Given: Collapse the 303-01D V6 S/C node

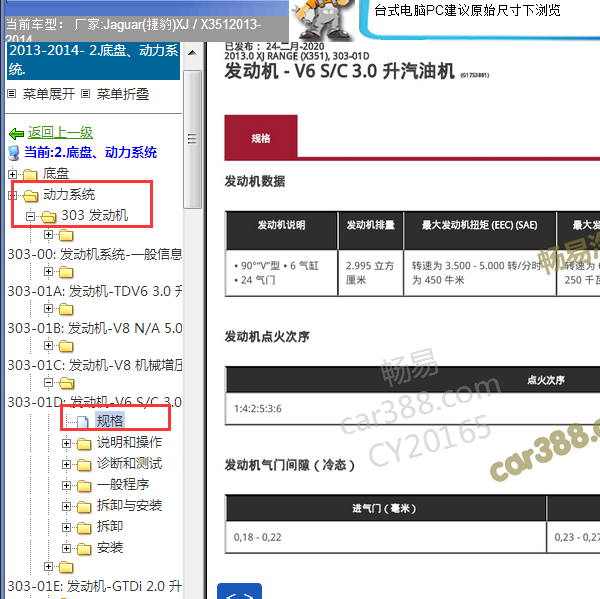Looking at the screenshot, I should tap(48, 382).
